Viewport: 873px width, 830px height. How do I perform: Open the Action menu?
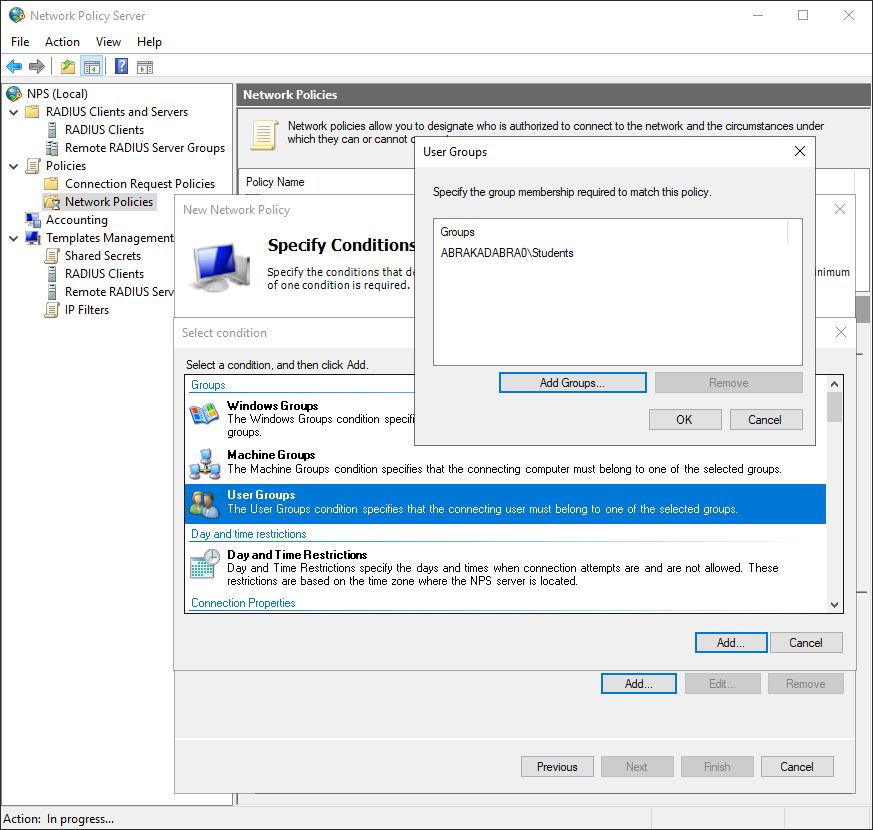point(62,42)
